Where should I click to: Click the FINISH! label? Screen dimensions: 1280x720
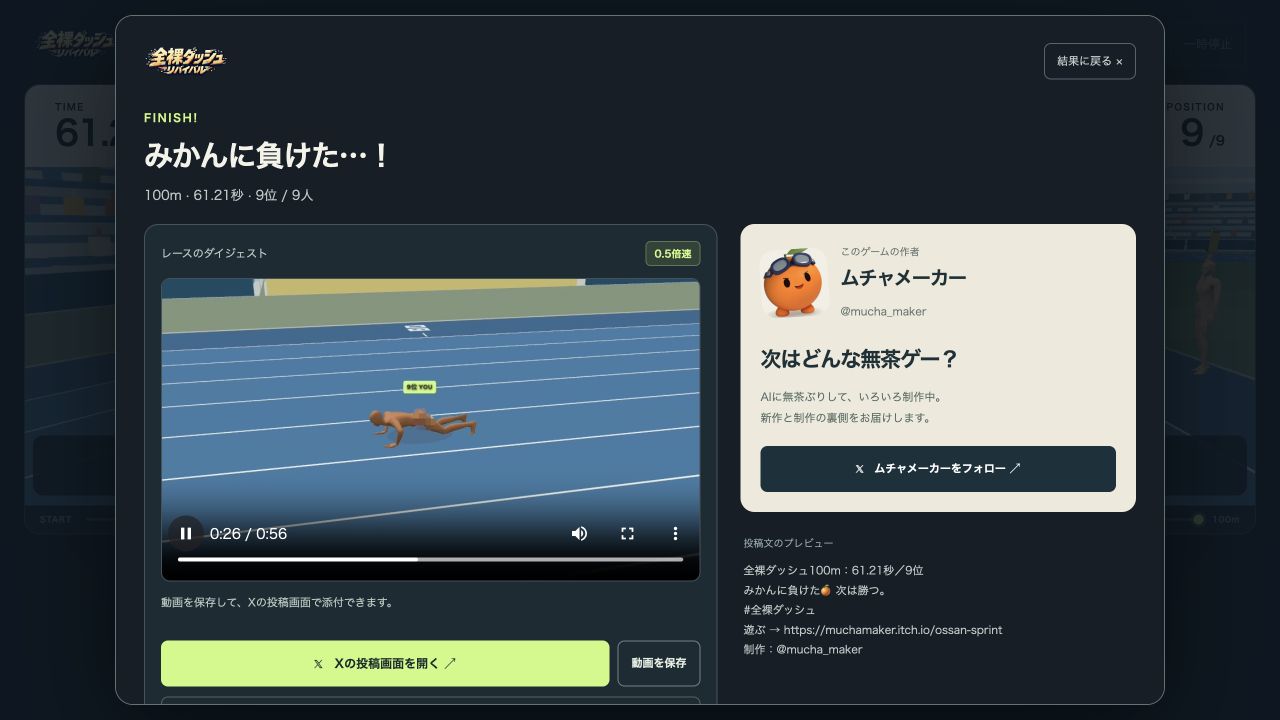pos(171,118)
